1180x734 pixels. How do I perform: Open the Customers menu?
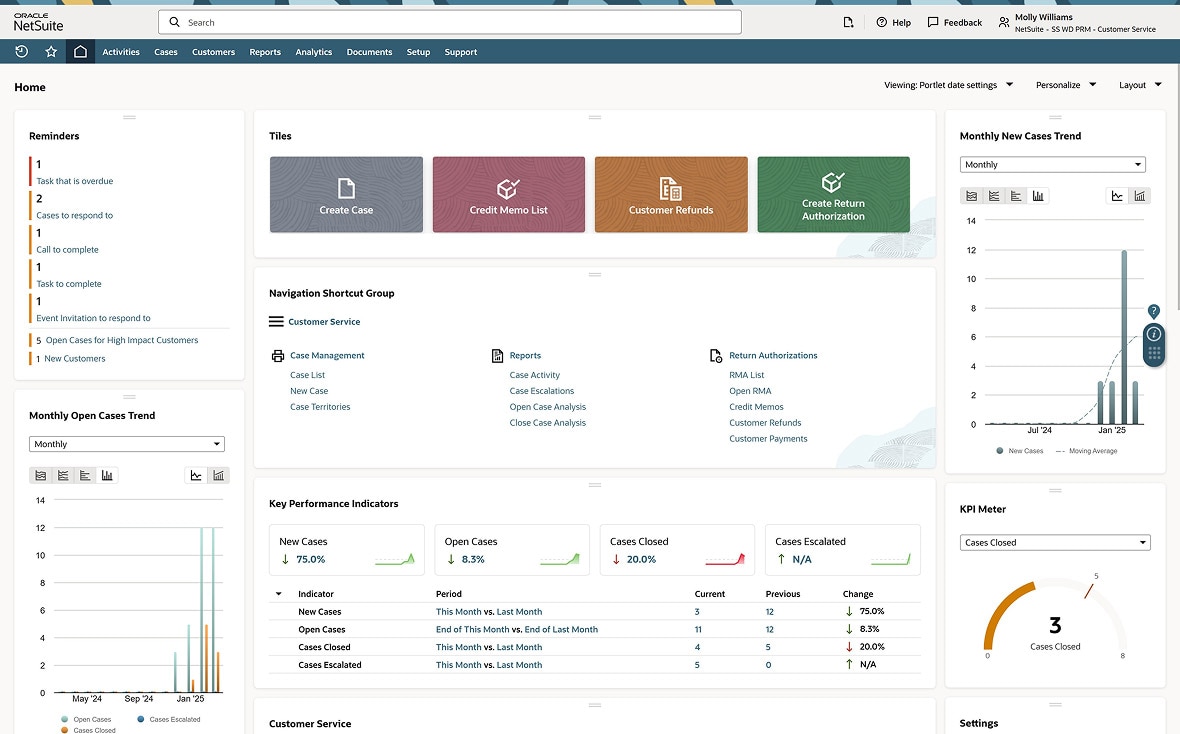click(x=213, y=52)
